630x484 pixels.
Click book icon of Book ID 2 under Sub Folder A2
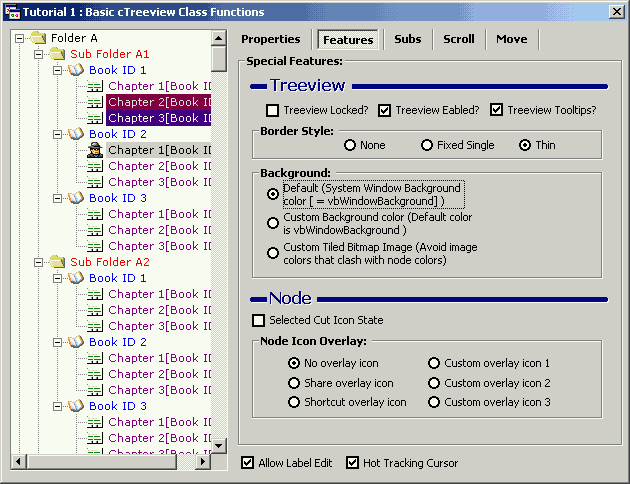pos(76,342)
